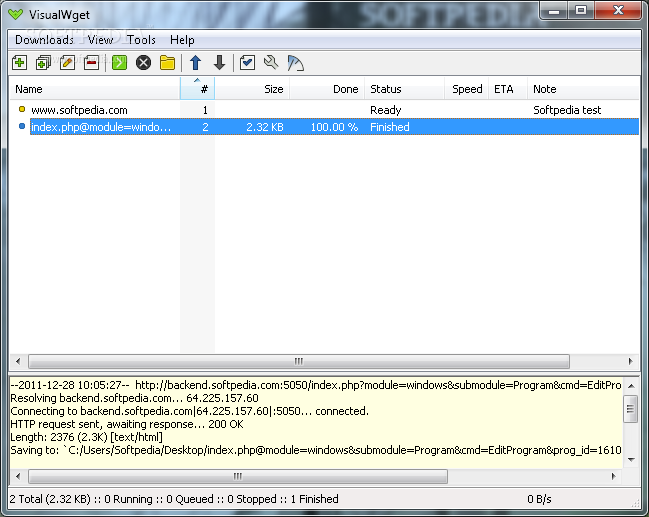Click the VisualWget heart icon in the title bar

[x=16, y=14]
